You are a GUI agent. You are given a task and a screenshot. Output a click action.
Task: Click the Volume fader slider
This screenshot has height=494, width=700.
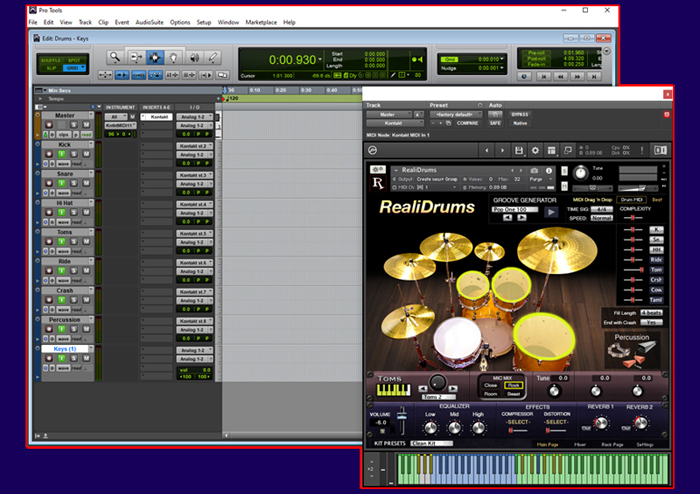(402, 418)
